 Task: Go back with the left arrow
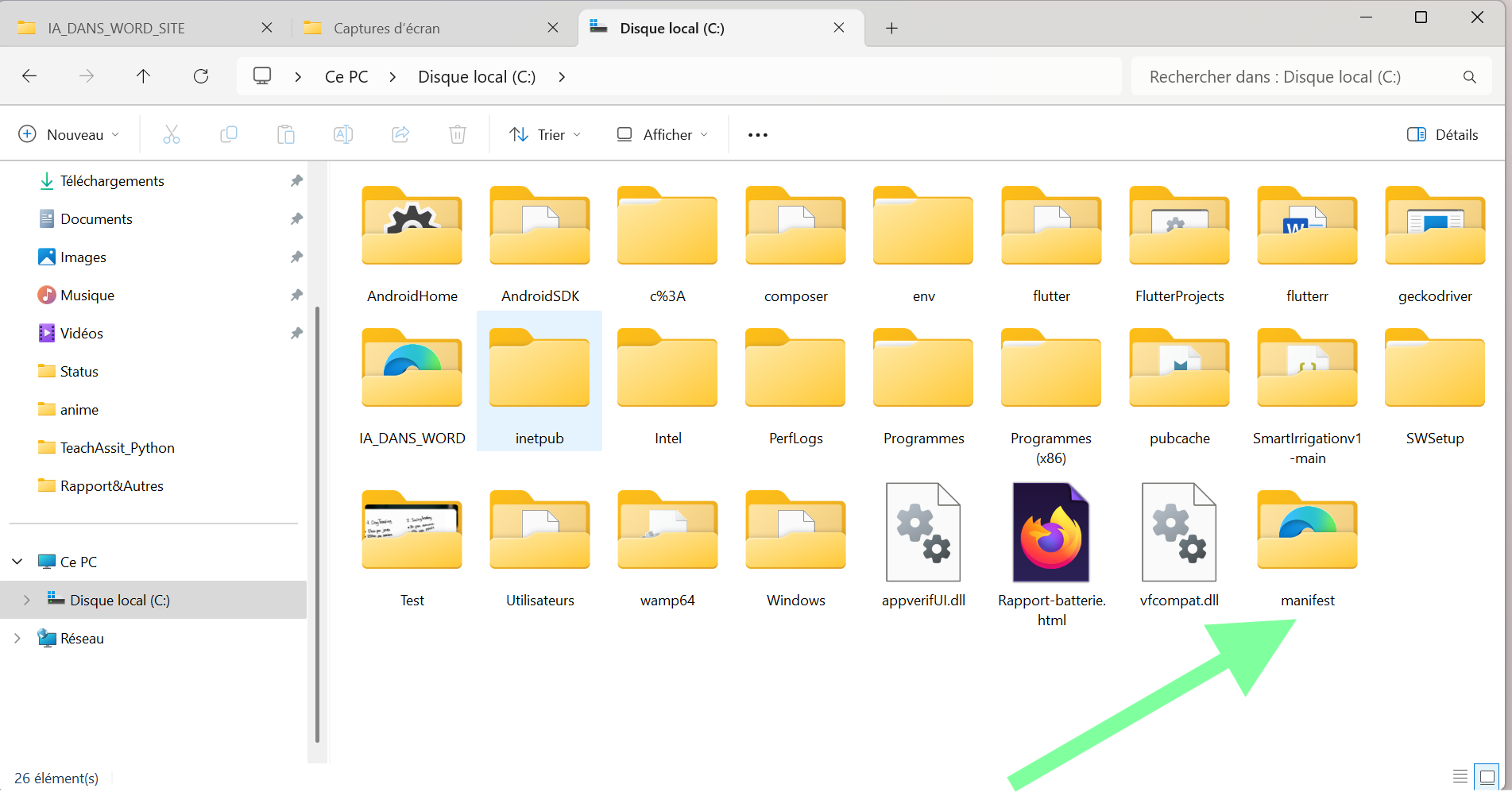click(29, 76)
